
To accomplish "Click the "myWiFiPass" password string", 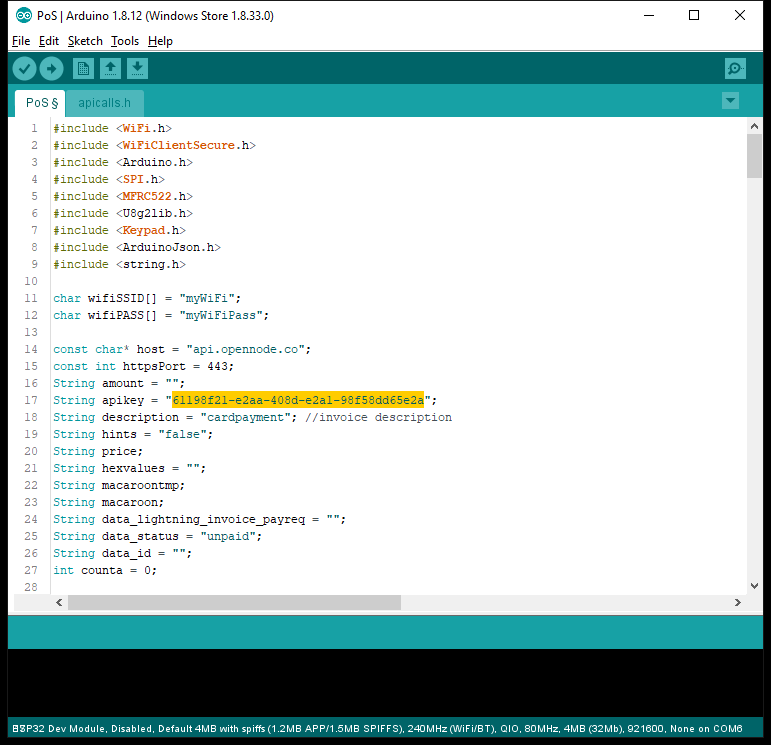I will 221,315.
